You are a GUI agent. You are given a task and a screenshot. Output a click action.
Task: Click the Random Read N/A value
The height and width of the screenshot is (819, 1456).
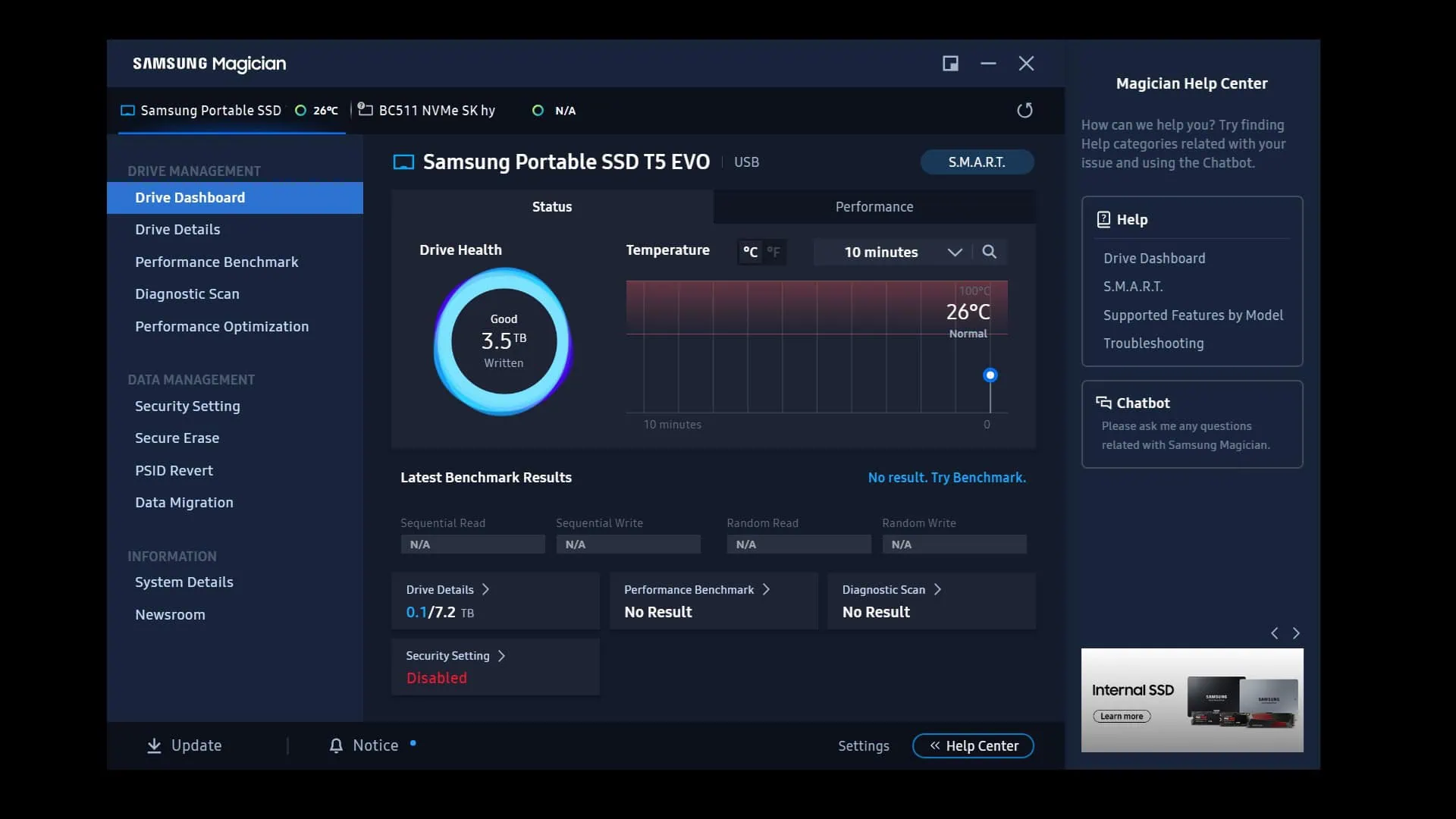(799, 544)
